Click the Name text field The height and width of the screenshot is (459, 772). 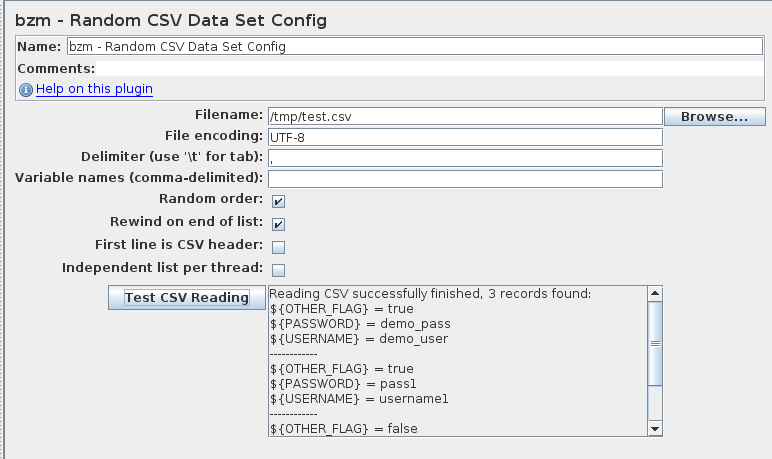click(x=415, y=46)
